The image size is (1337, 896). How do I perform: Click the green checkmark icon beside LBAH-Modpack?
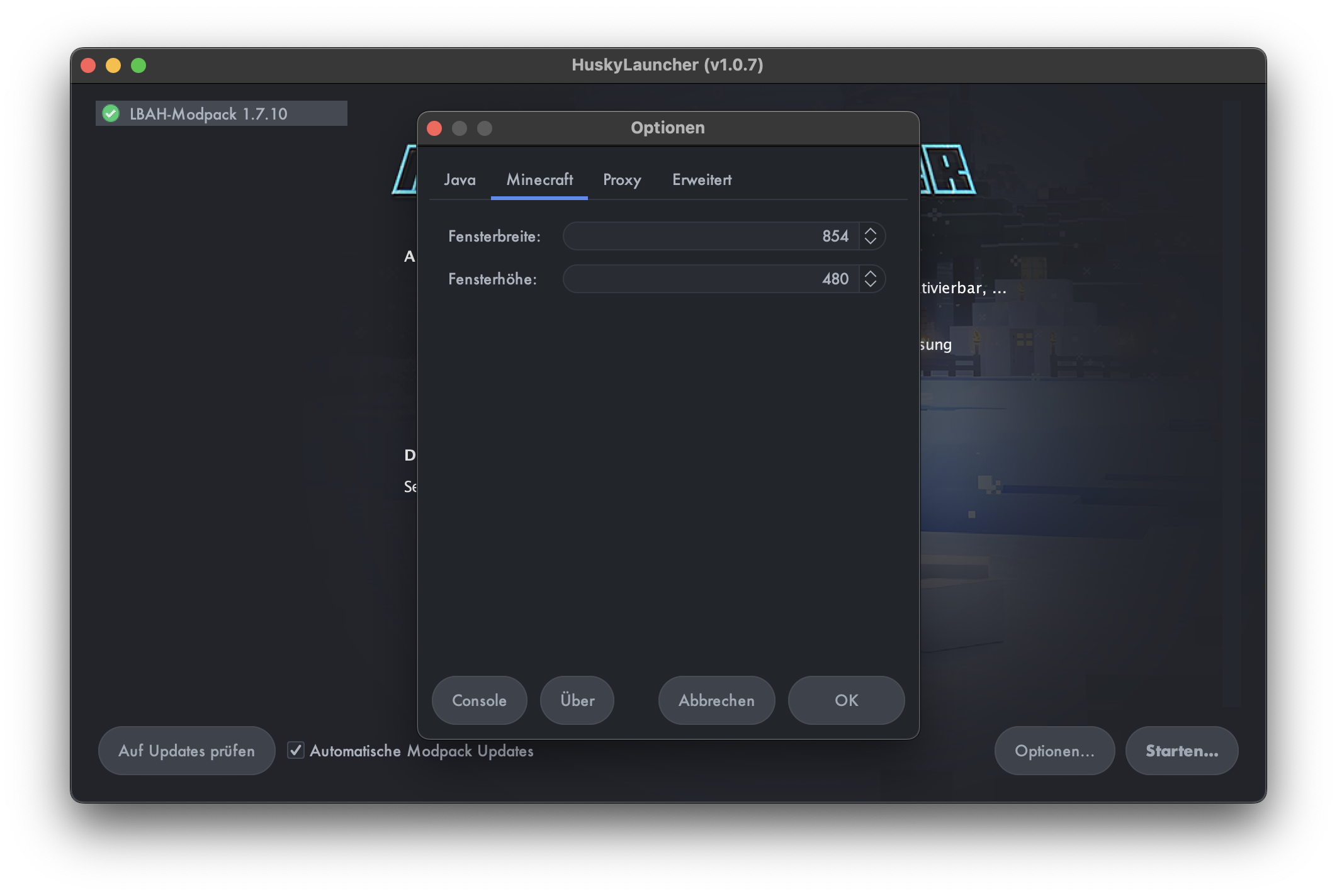pos(111,113)
